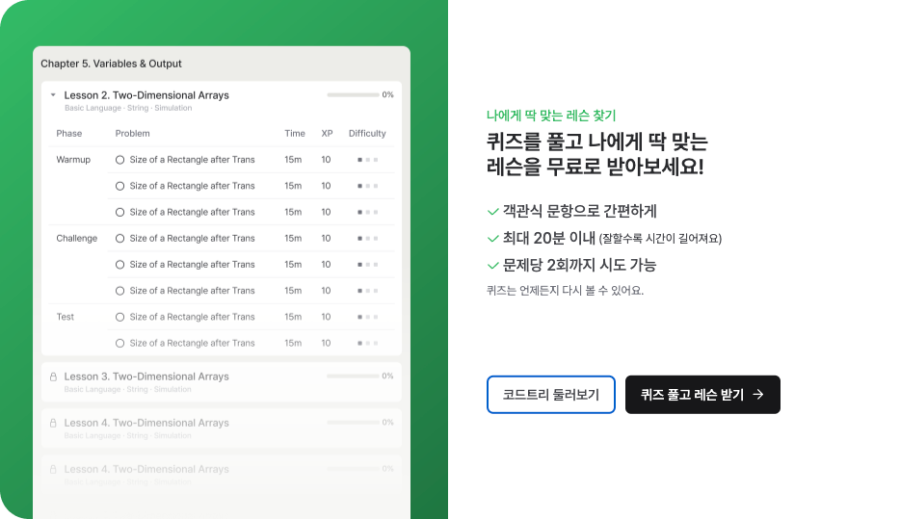This screenshot has width=900, height=519.
Task: Click the 퀴즈는 언제든지 다시 볼 수 있어요 note
Action: pyautogui.click(x=565, y=291)
